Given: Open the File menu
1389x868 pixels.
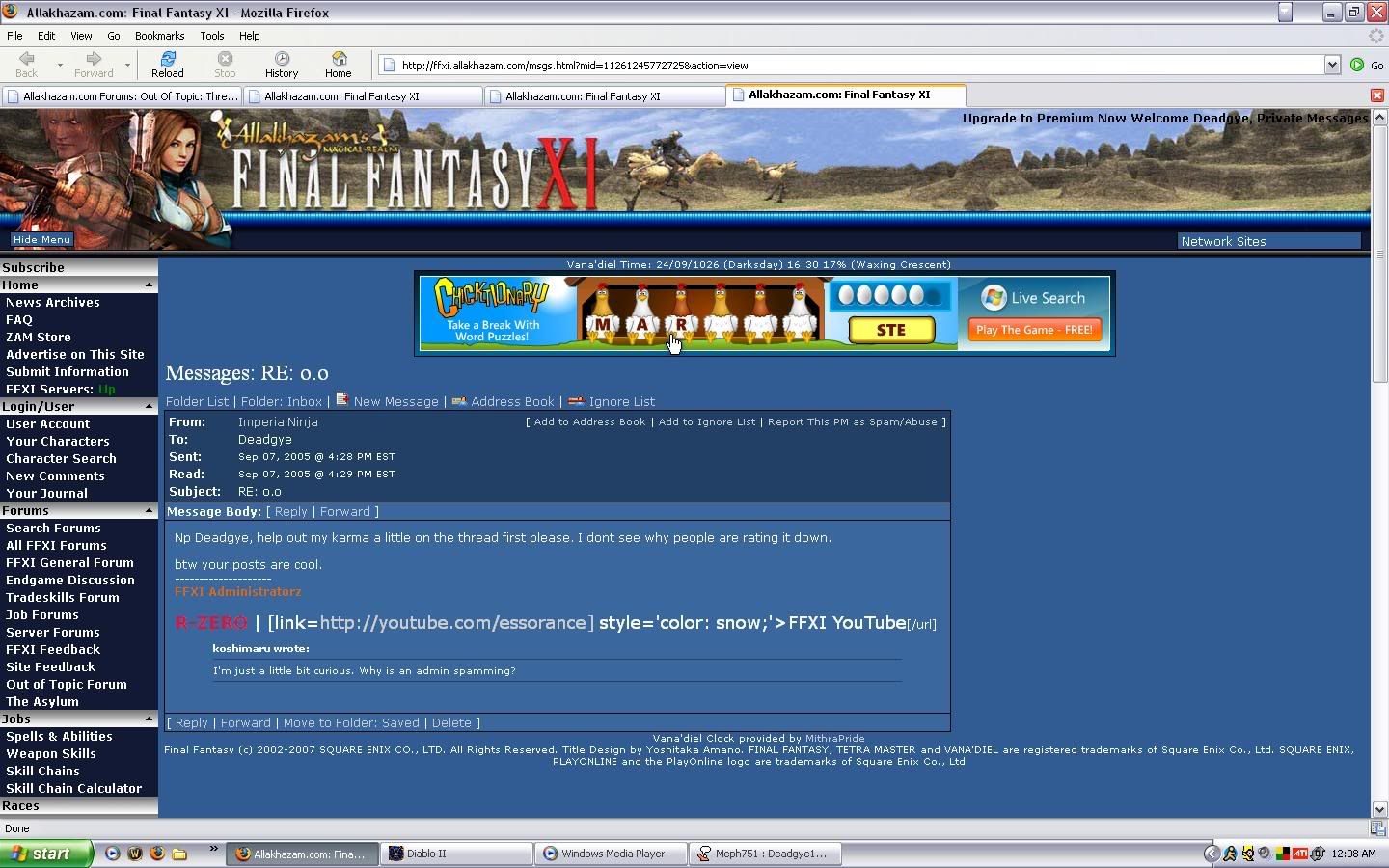Looking at the screenshot, I should pos(14,36).
